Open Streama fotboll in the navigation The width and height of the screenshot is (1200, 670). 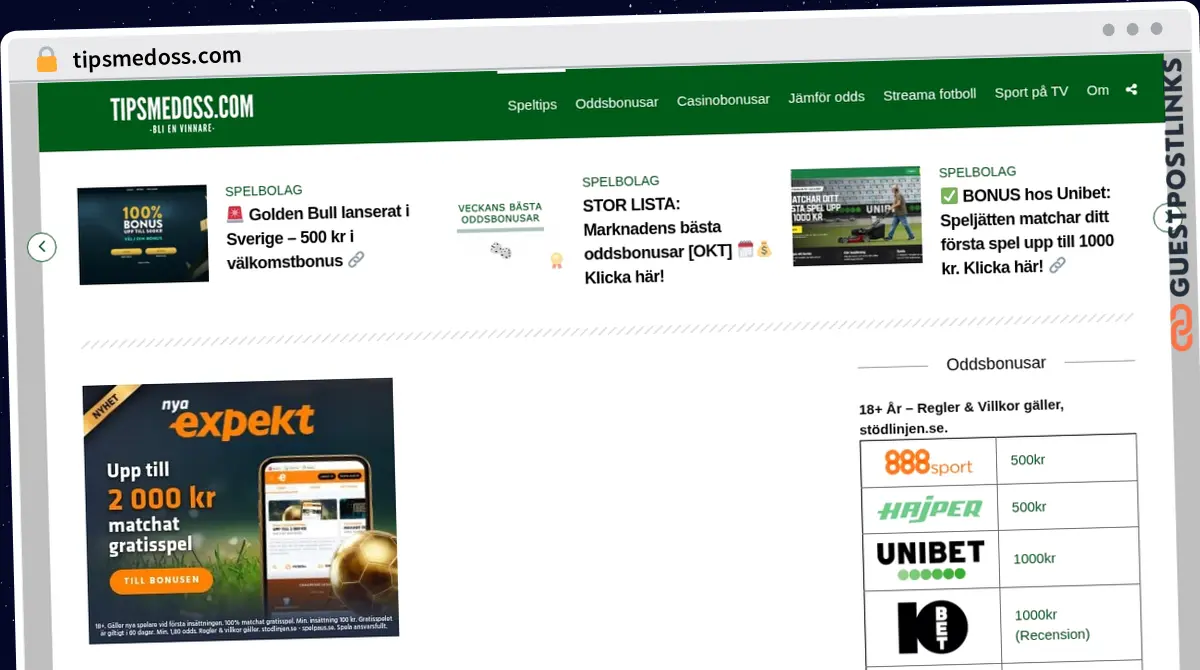pos(929,95)
